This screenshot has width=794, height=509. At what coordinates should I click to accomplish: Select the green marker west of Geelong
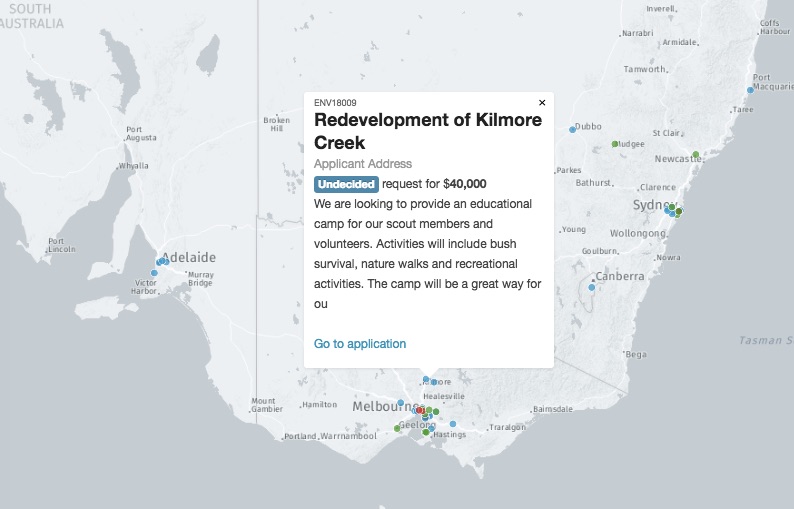(x=397, y=428)
